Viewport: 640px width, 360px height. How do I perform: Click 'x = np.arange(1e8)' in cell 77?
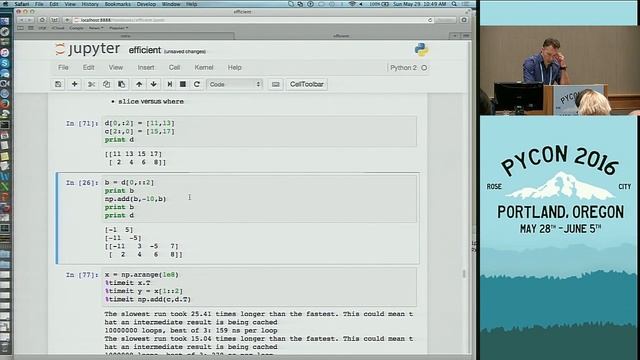[x=142, y=275]
